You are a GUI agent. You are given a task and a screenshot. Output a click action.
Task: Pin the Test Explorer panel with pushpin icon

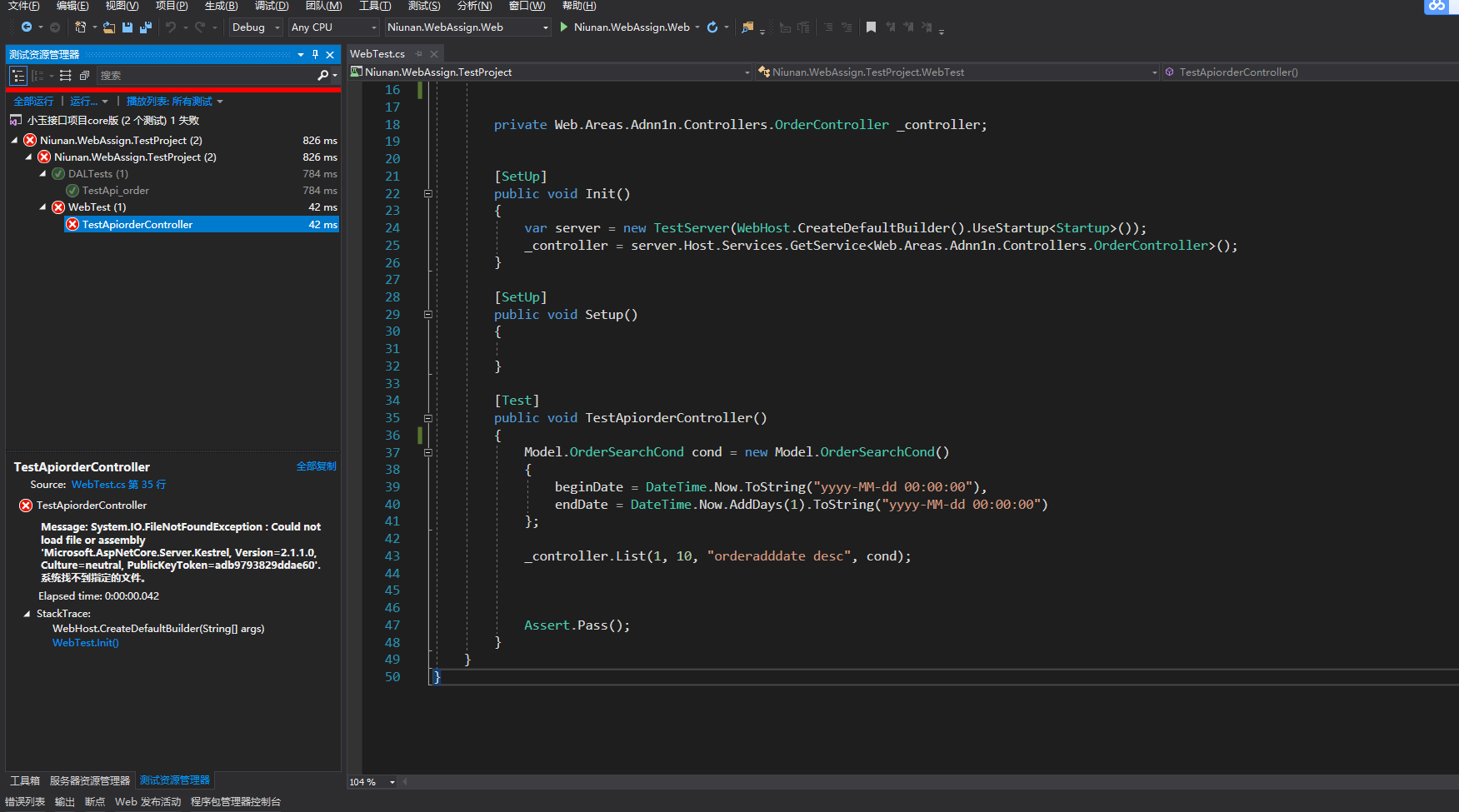[315, 55]
